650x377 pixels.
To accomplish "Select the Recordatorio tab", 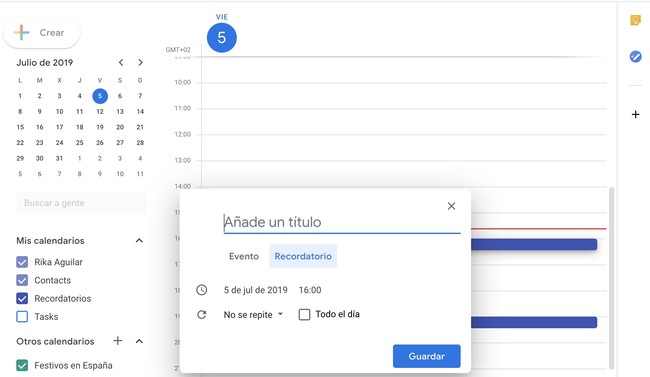I will (303, 256).
